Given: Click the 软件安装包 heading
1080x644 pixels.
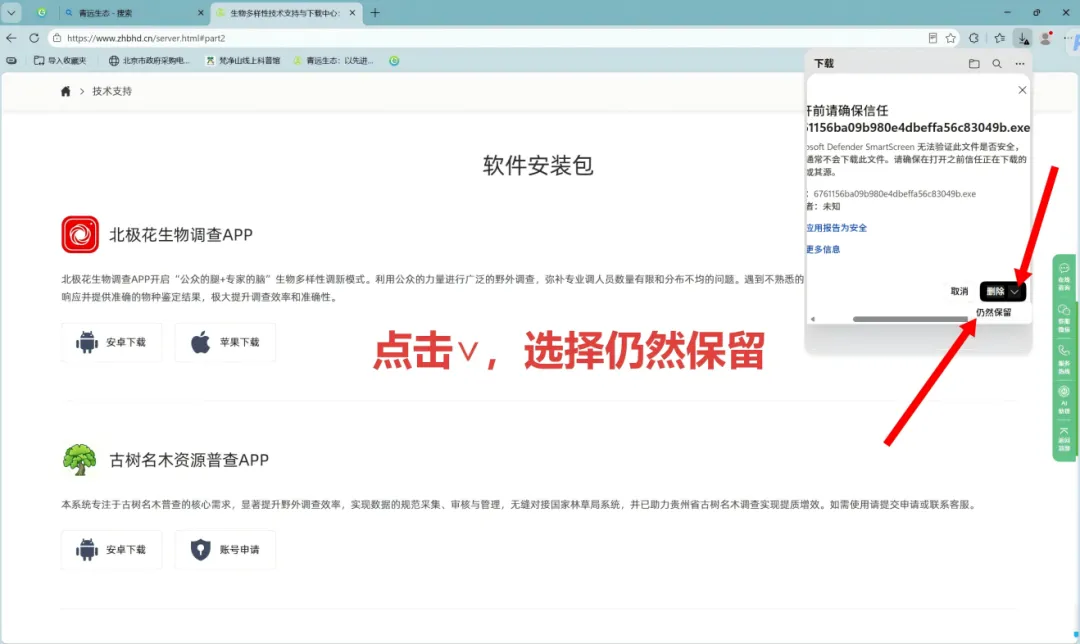Looking at the screenshot, I should point(538,165).
